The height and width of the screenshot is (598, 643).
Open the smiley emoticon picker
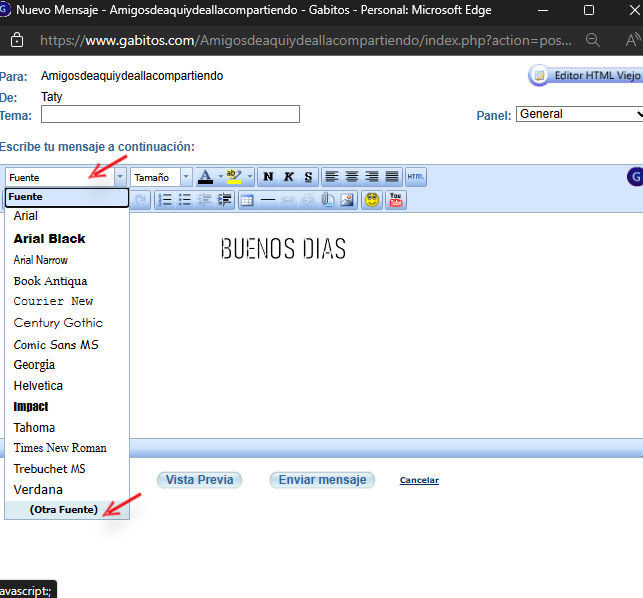[x=372, y=200]
